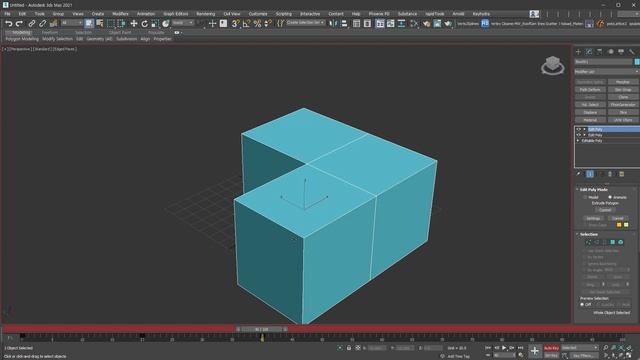640x360 pixels.
Task: Activate the Select and Move tool
Action: click(133, 24)
